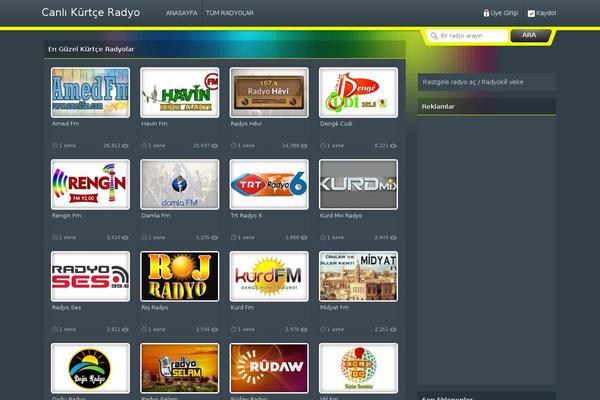This screenshot has width=600, height=400.
Task: Click the eye icon under Dengê Cudi
Action: tap(393, 146)
